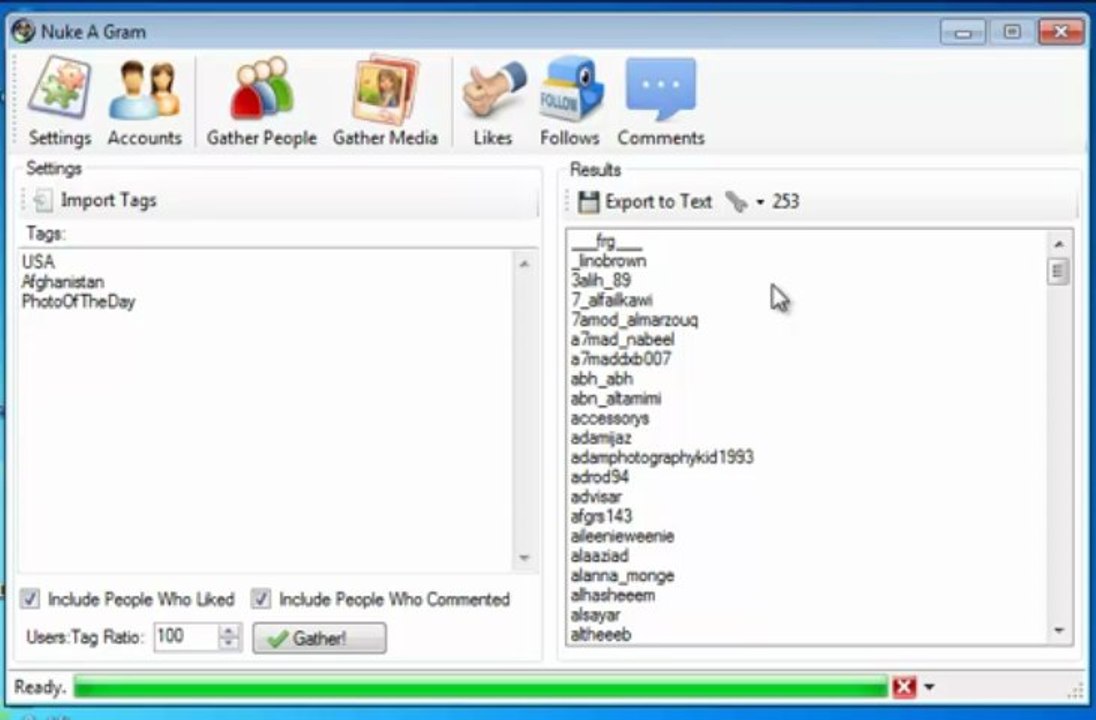Click the 253 results count
This screenshot has width=1096, height=720.
(786, 202)
